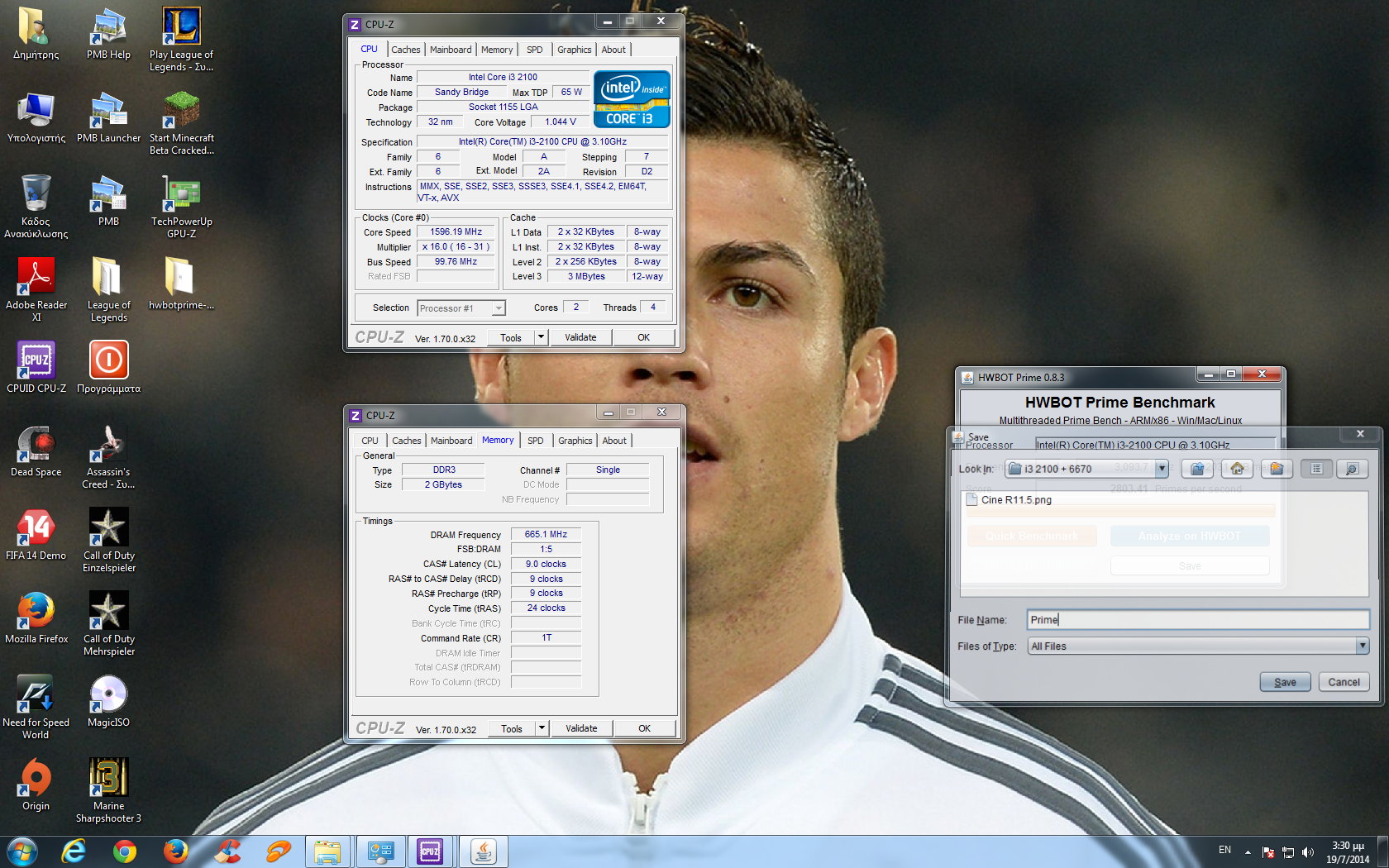Viewport: 1389px width, 868px height.
Task: Open About tab in CPU tab window
Action: click(613, 50)
